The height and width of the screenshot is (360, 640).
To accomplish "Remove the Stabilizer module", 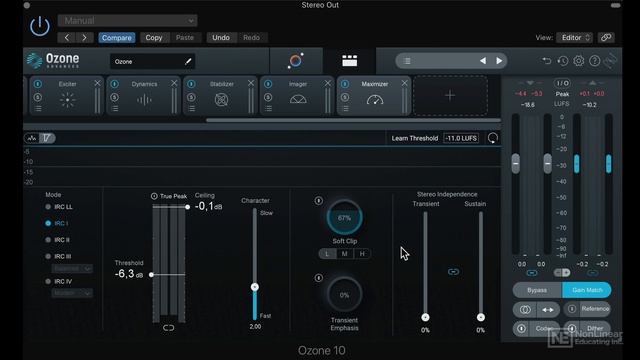I will (x=251, y=83).
